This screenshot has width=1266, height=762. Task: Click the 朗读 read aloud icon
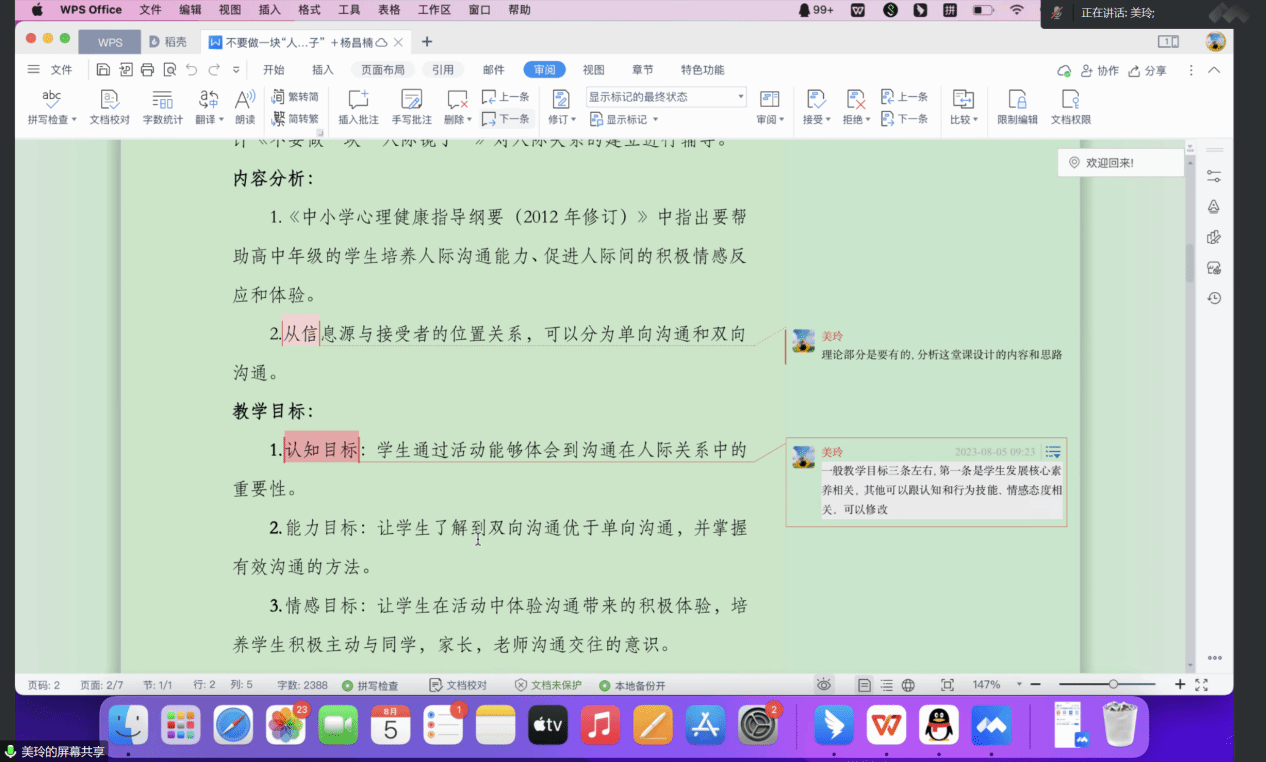[x=244, y=100]
